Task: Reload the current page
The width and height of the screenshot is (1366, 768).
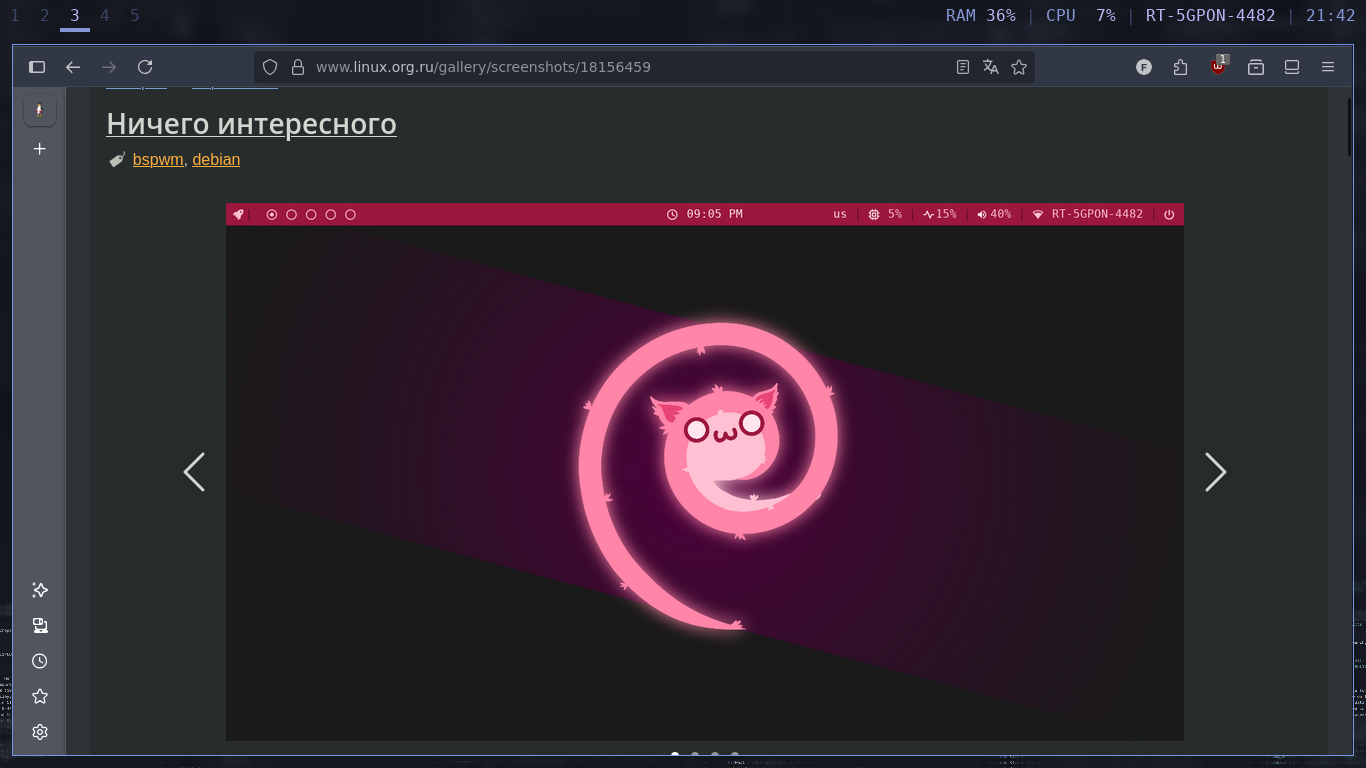Action: [x=145, y=67]
